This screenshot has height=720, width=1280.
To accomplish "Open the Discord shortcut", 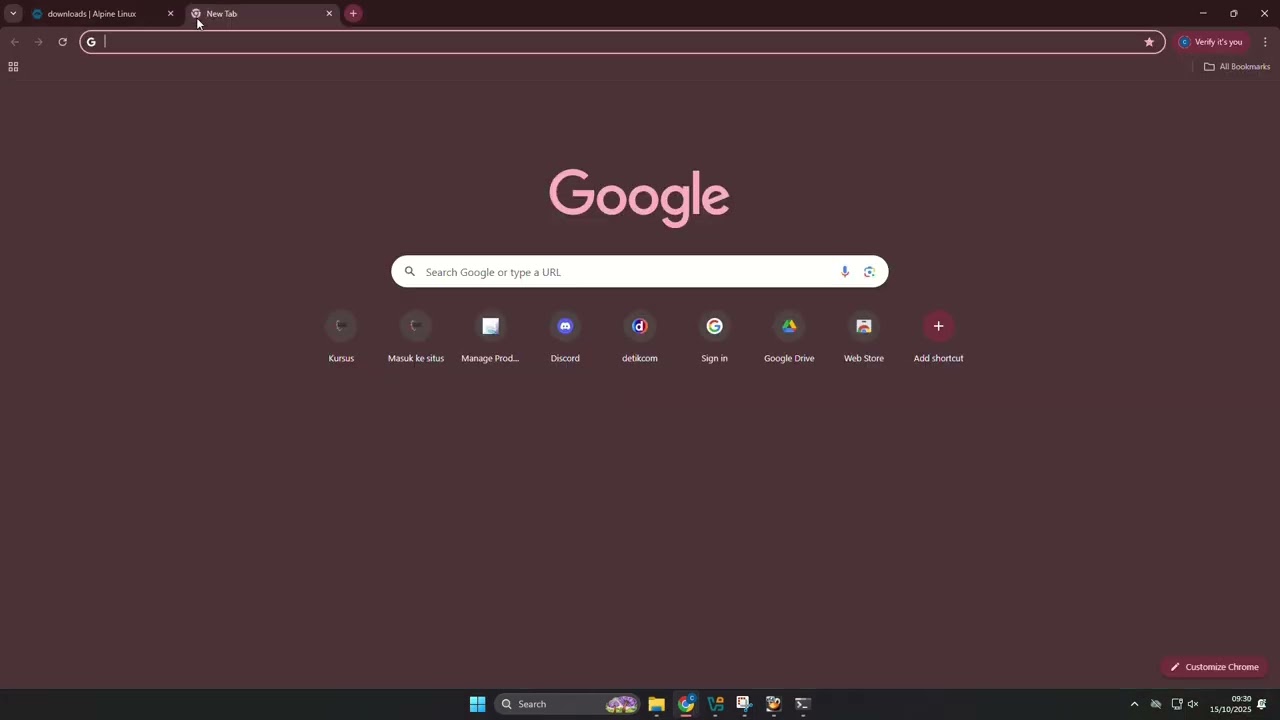I will point(565,337).
